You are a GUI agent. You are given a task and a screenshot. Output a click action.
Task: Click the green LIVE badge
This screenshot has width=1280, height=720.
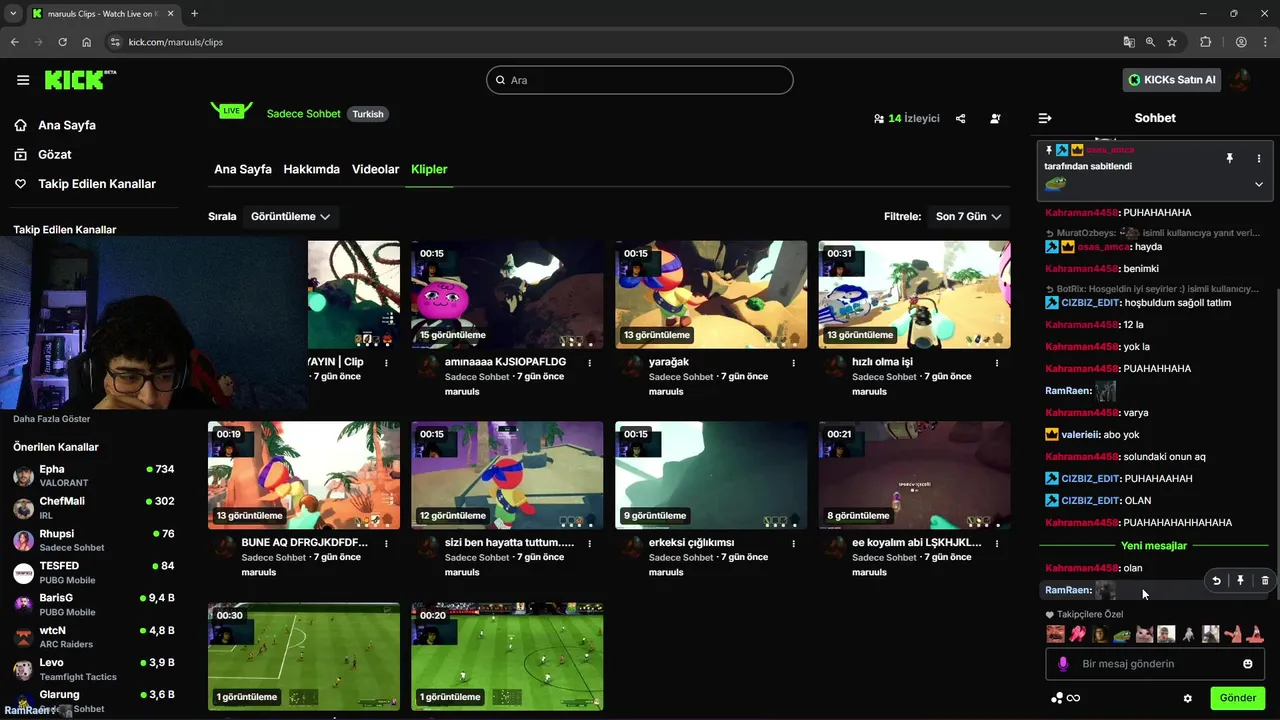point(231,110)
